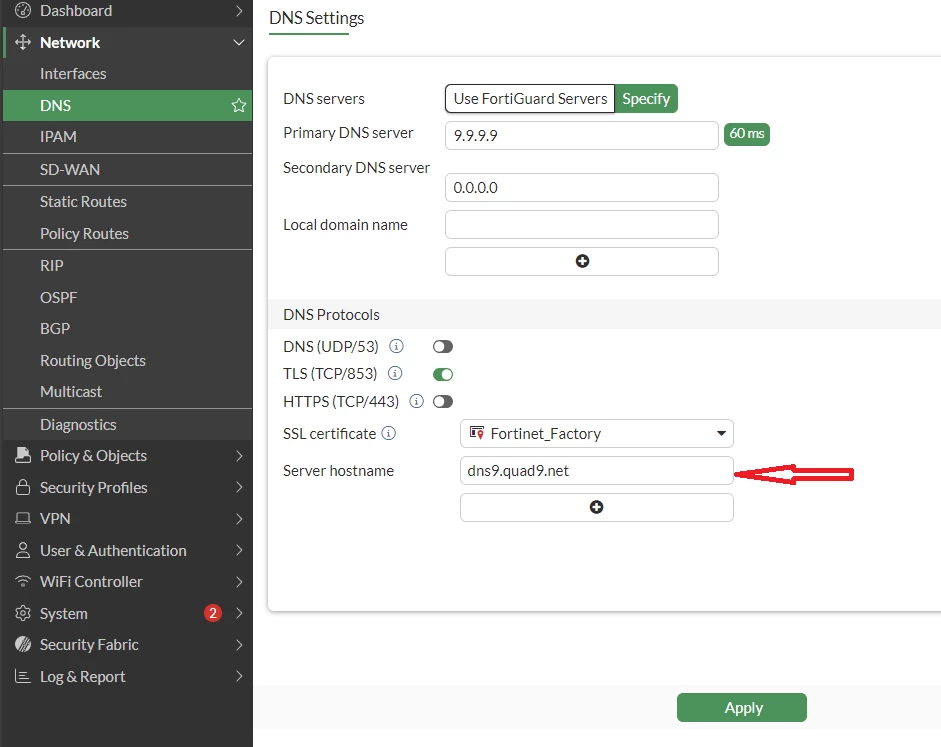Expand the VPN menu chevron

[239, 519]
